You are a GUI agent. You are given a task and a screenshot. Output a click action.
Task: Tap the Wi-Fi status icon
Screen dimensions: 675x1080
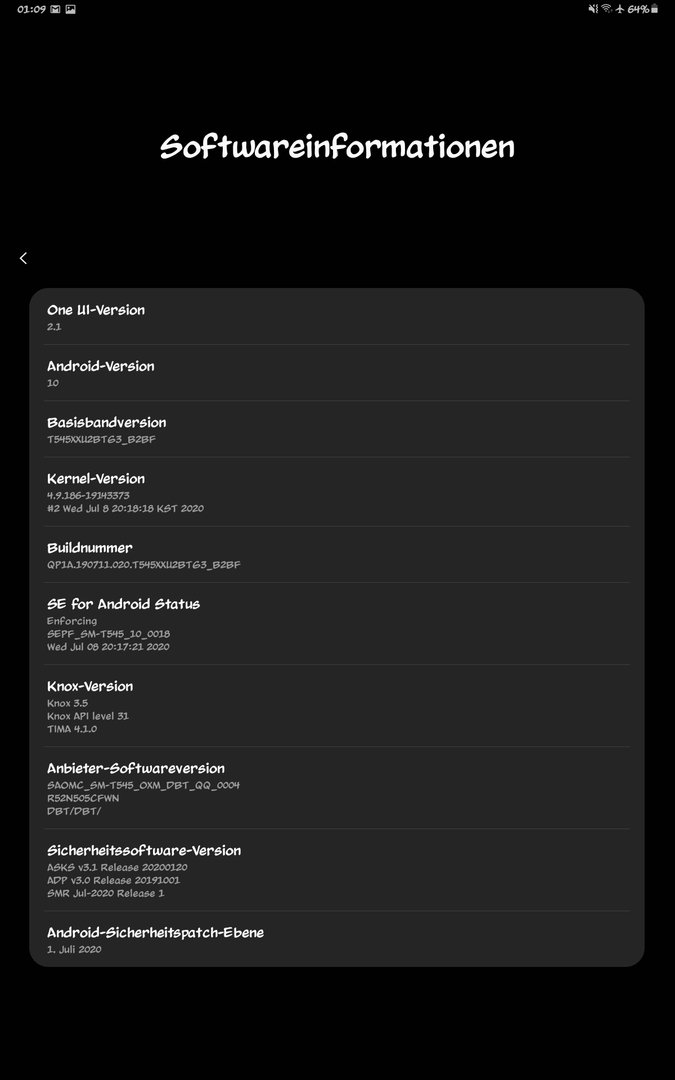tap(607, 10)
